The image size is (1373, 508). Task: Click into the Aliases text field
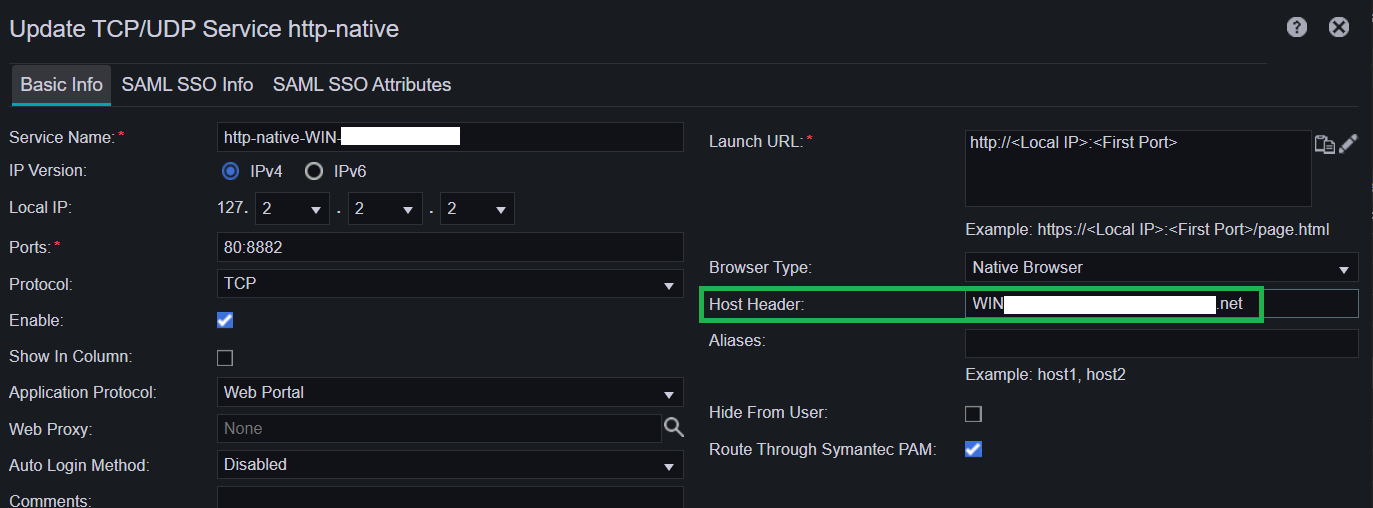1161,343
